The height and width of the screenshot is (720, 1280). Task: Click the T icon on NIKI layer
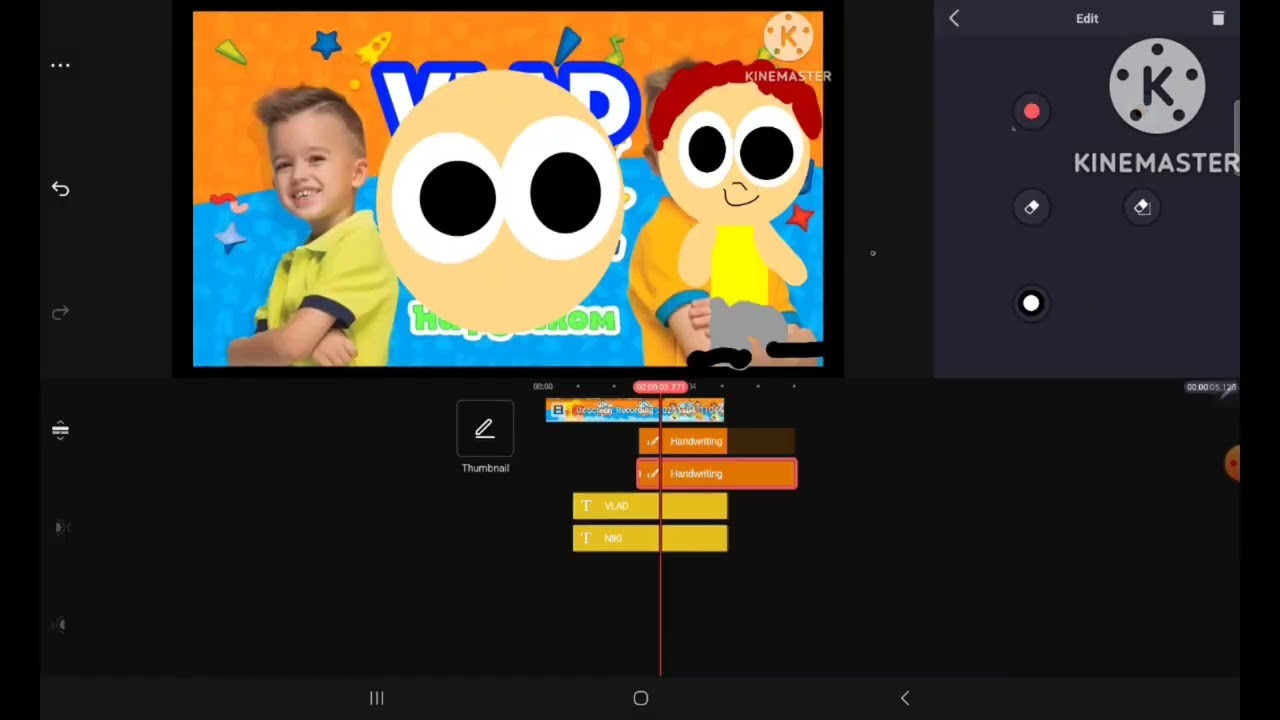(586, 538)
